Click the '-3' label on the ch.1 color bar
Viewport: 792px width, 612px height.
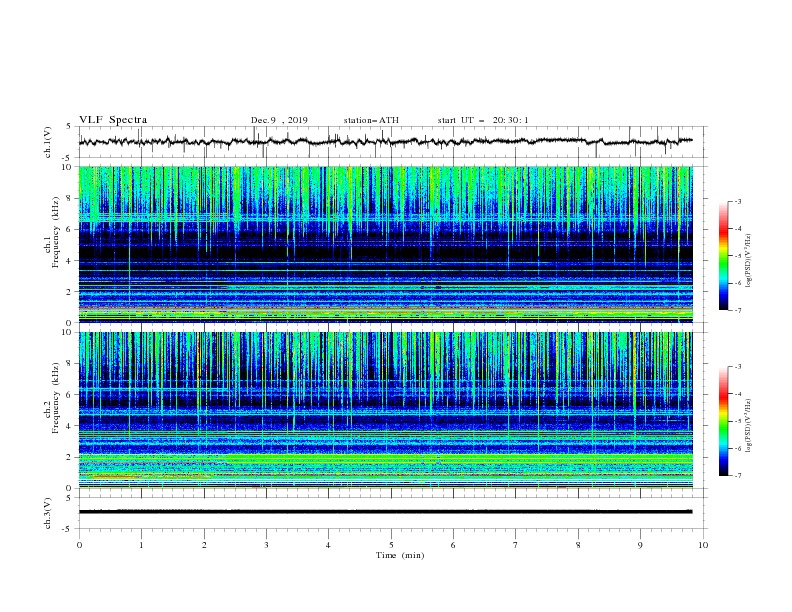point(737,201)
